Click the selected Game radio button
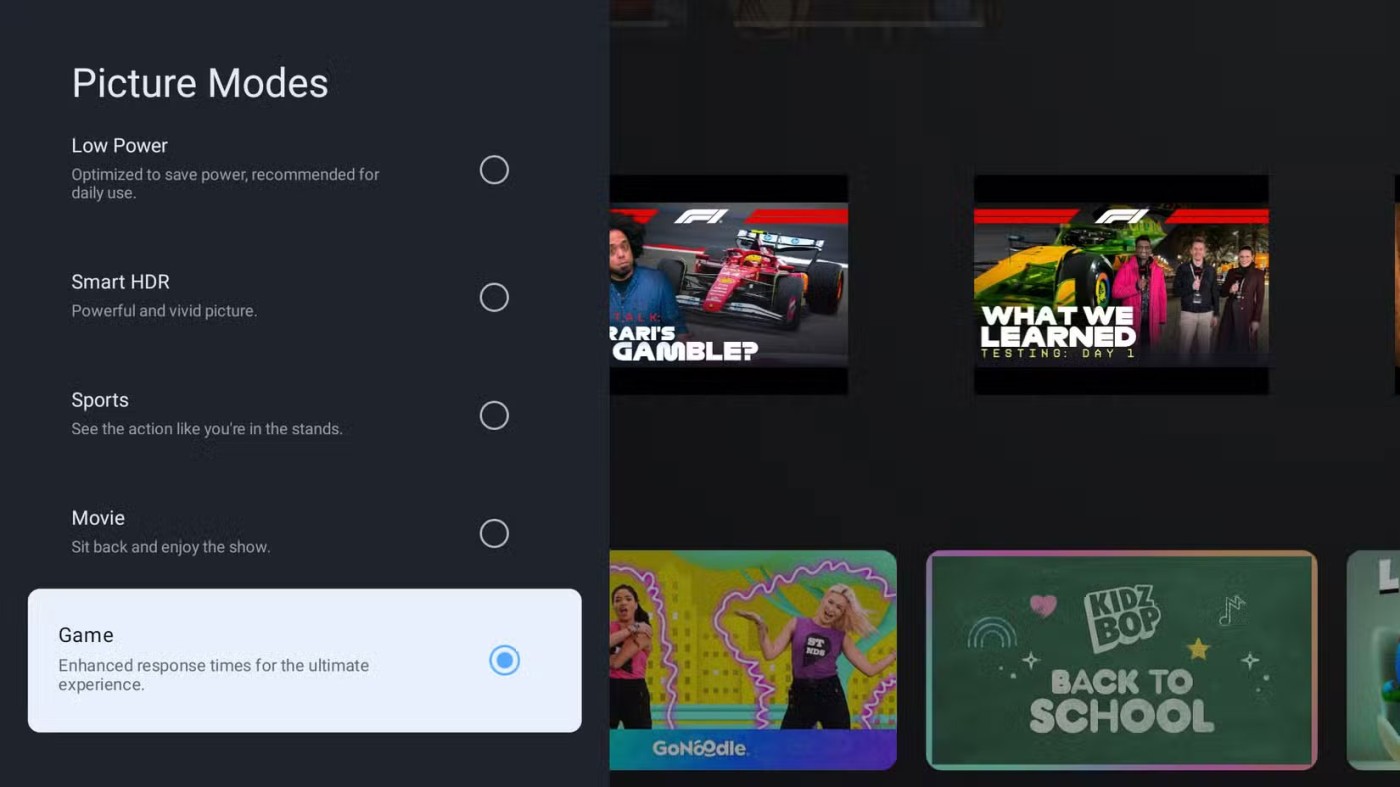This screenshot has width=1400, height=787. (x=504, y=660)
